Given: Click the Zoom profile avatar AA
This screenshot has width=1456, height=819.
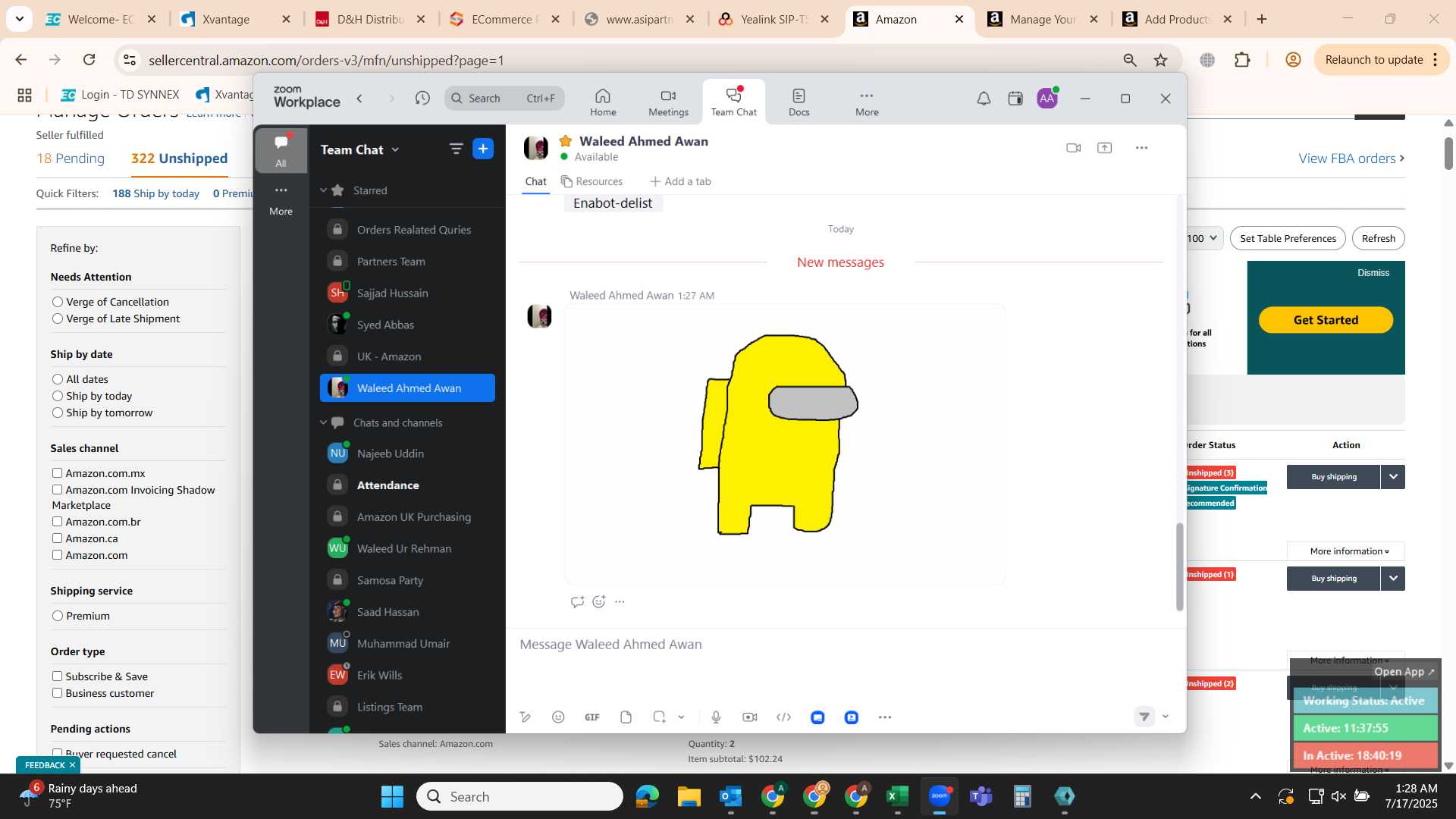Looking at the screenshot, I should (x=1047, y=99).
